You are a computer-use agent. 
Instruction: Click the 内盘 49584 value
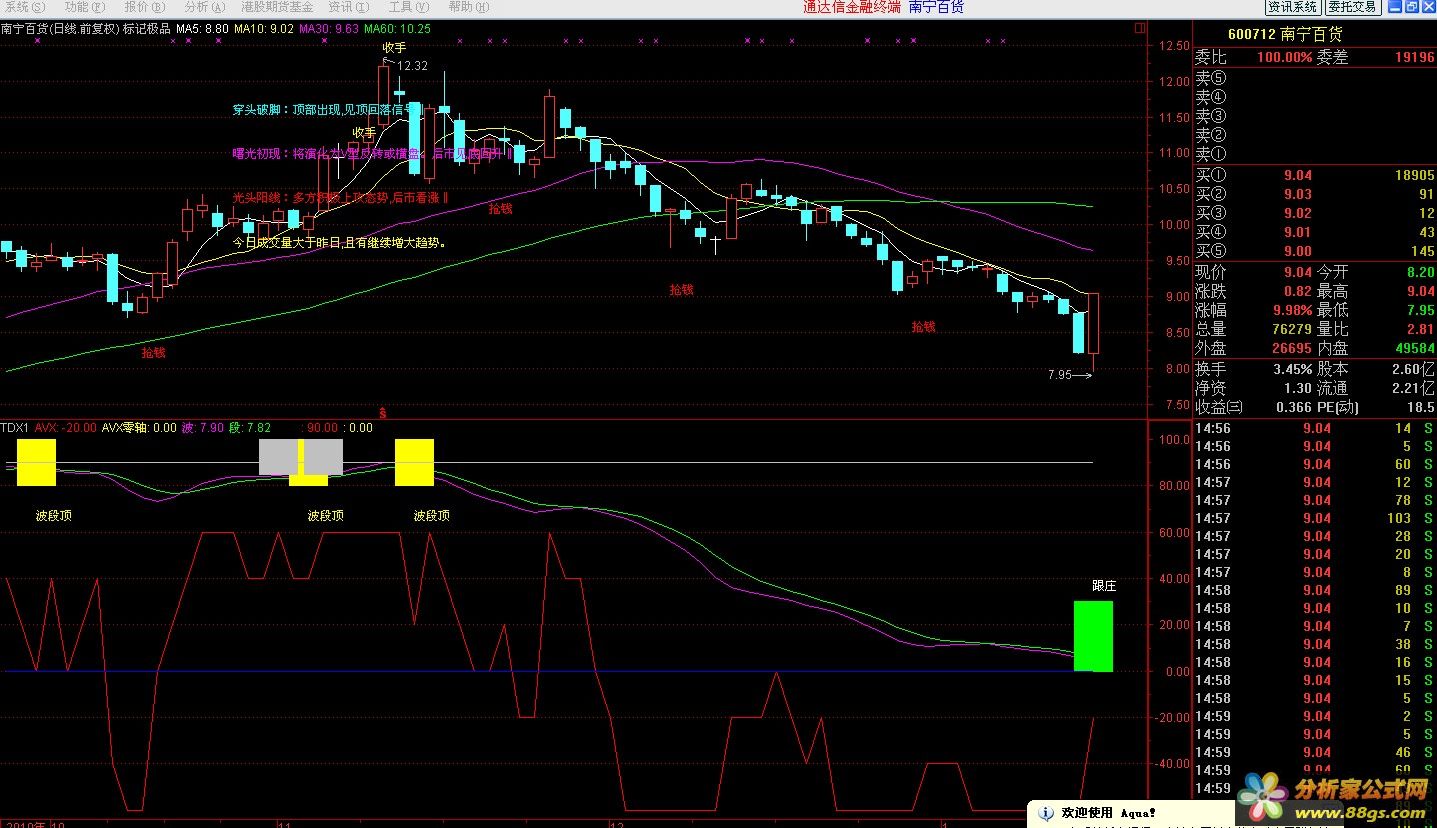pyautogui.click(x=1414, y=348)
